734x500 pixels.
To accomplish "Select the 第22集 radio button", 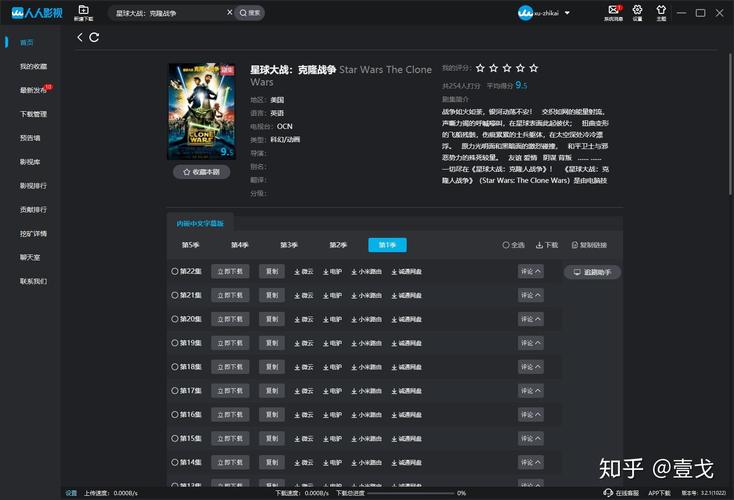I will [175, 272].
